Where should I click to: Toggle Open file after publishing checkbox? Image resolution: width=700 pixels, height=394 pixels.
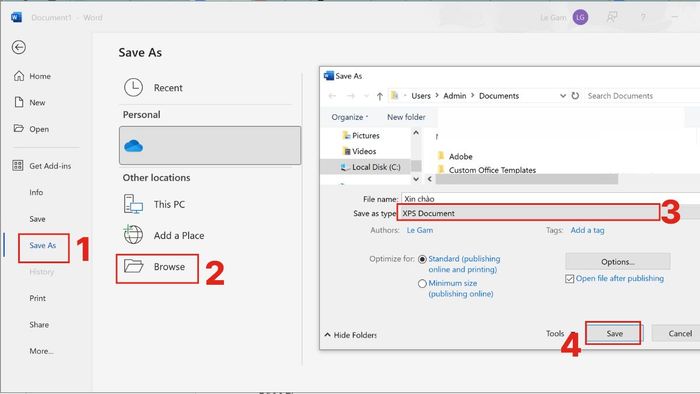[570, 279]
